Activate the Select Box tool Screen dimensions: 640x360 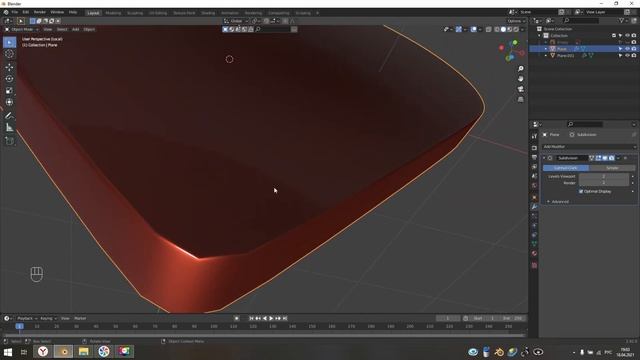pos(9,42)
